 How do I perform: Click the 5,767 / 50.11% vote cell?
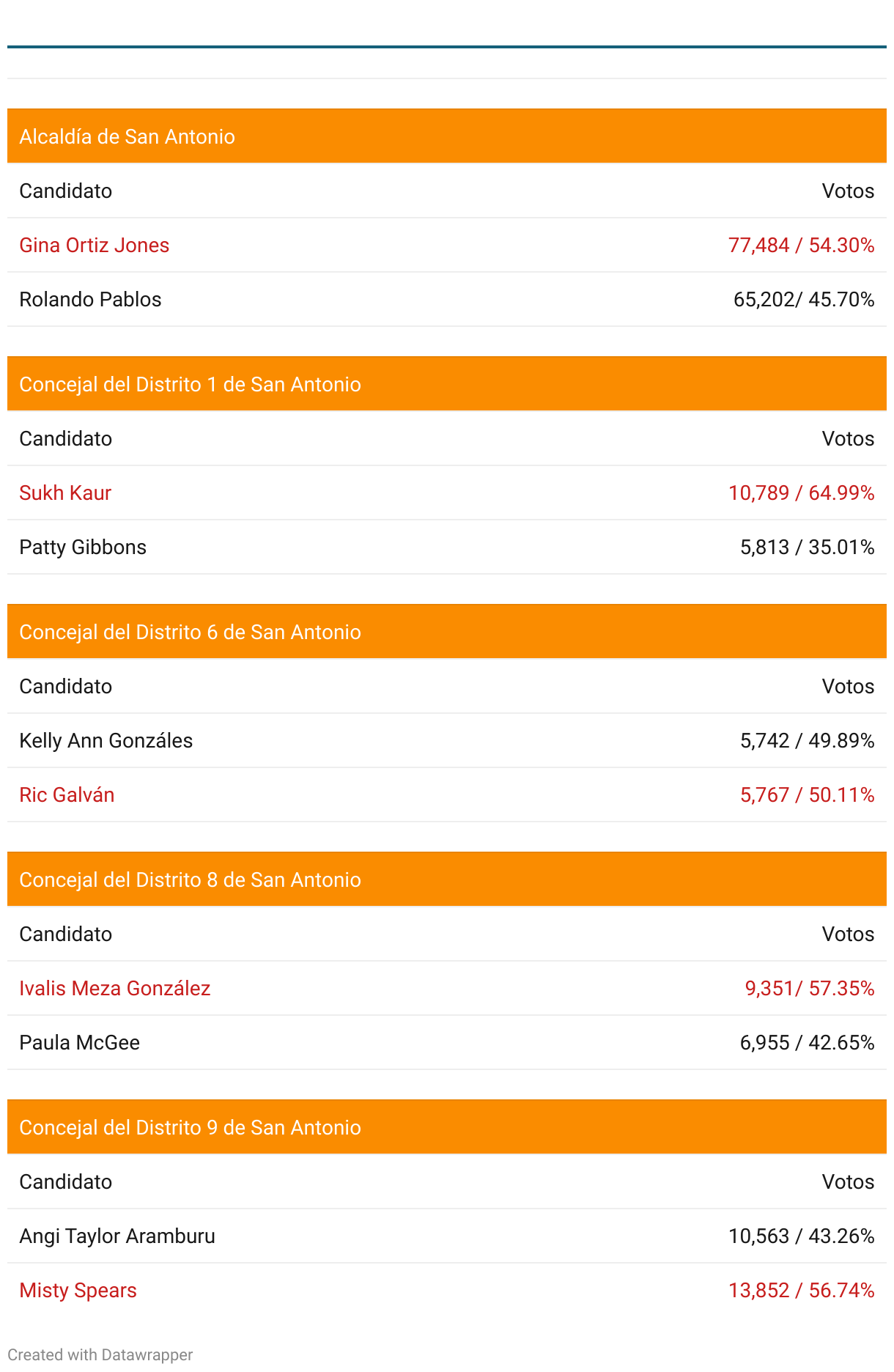807,794
